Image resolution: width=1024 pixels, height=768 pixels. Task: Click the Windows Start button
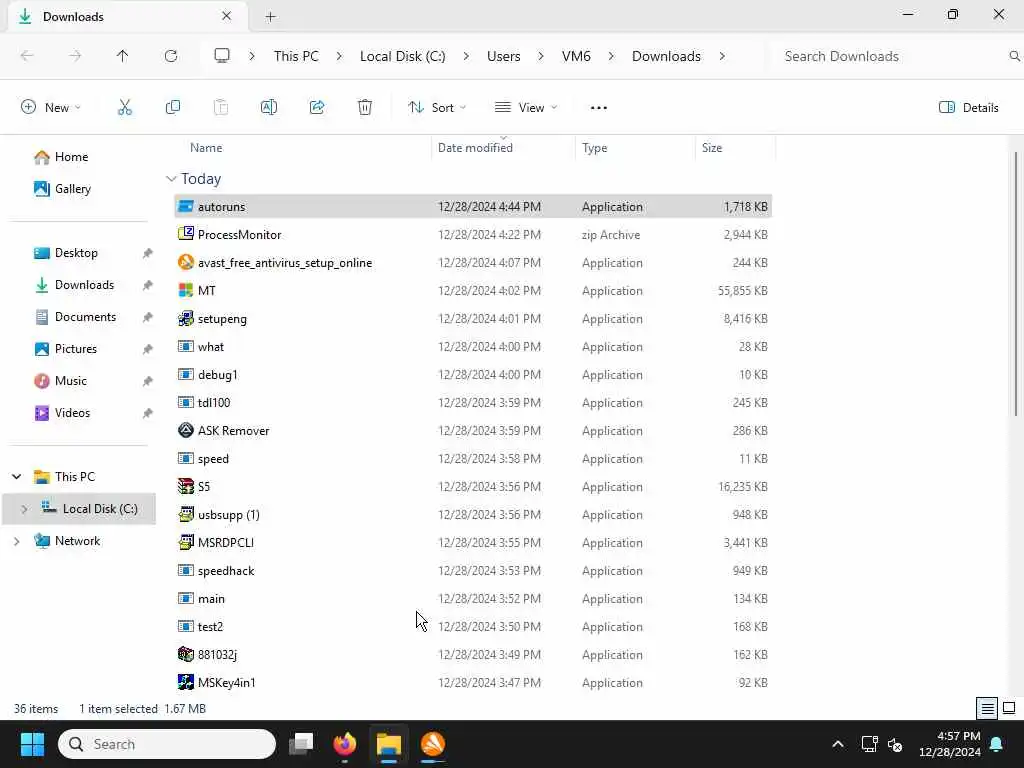(x=32, y=744)
